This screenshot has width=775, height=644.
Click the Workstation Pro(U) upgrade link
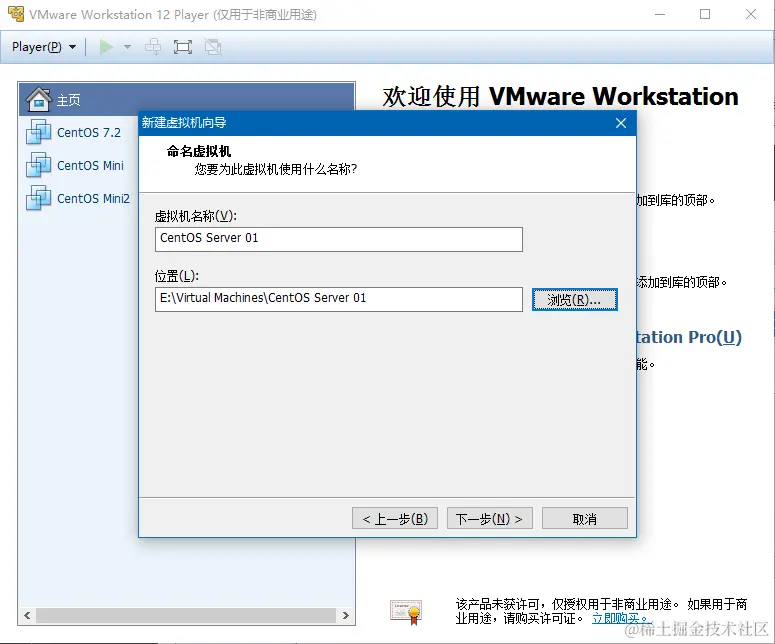pos(689,337)
